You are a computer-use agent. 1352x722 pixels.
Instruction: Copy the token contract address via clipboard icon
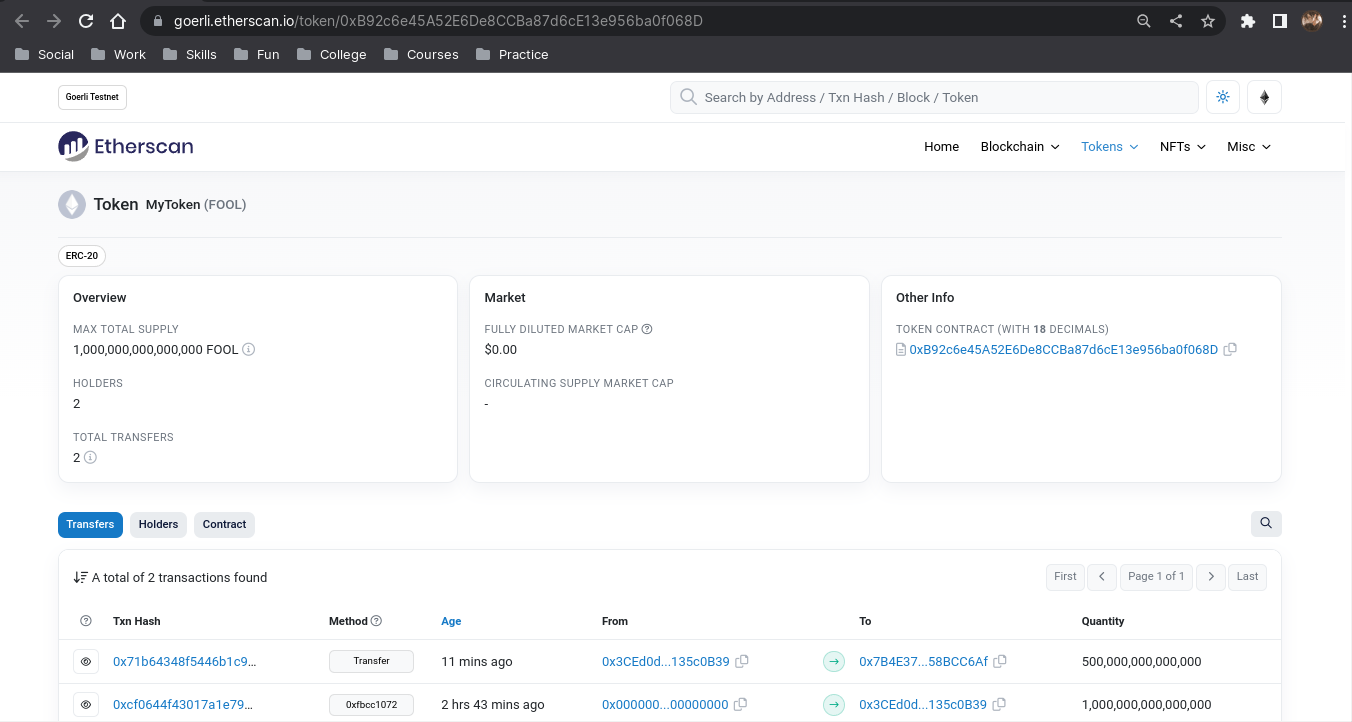1230,349
